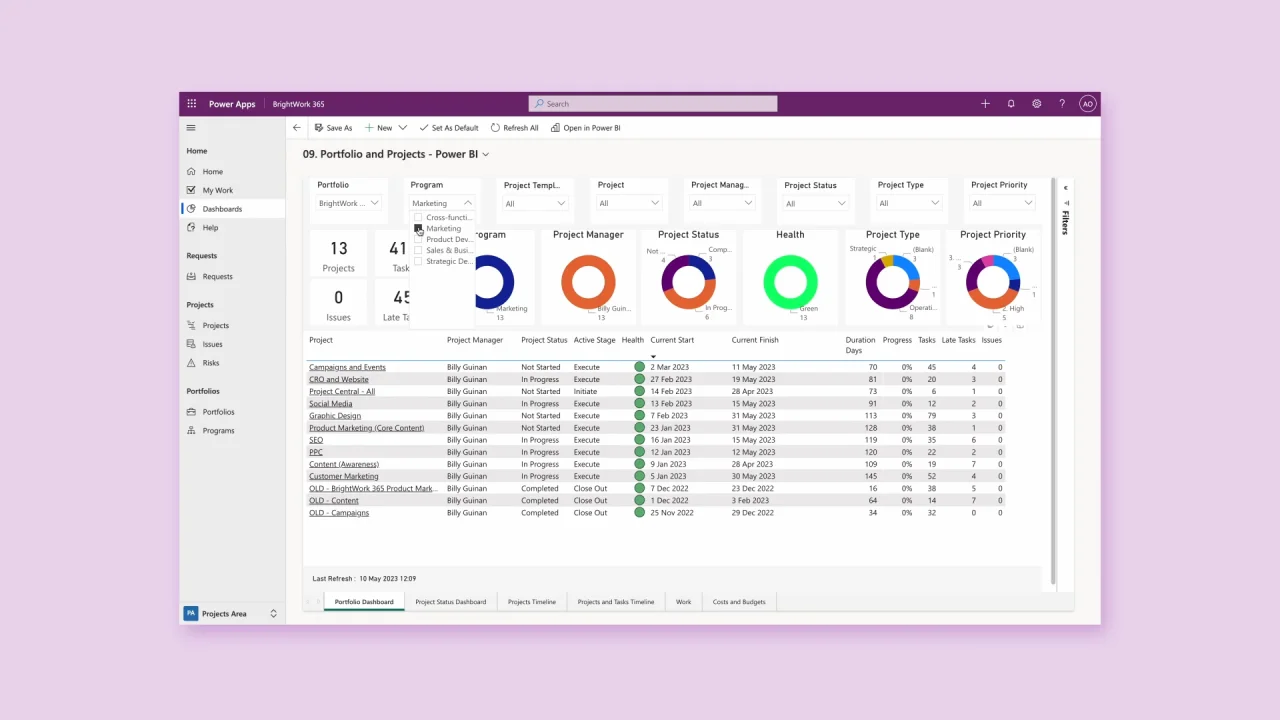Image resolution: width=1280 pixels, height=720 pixels.
Task: Expand the dashboard title chevron
Action: [x=486, y=155]
